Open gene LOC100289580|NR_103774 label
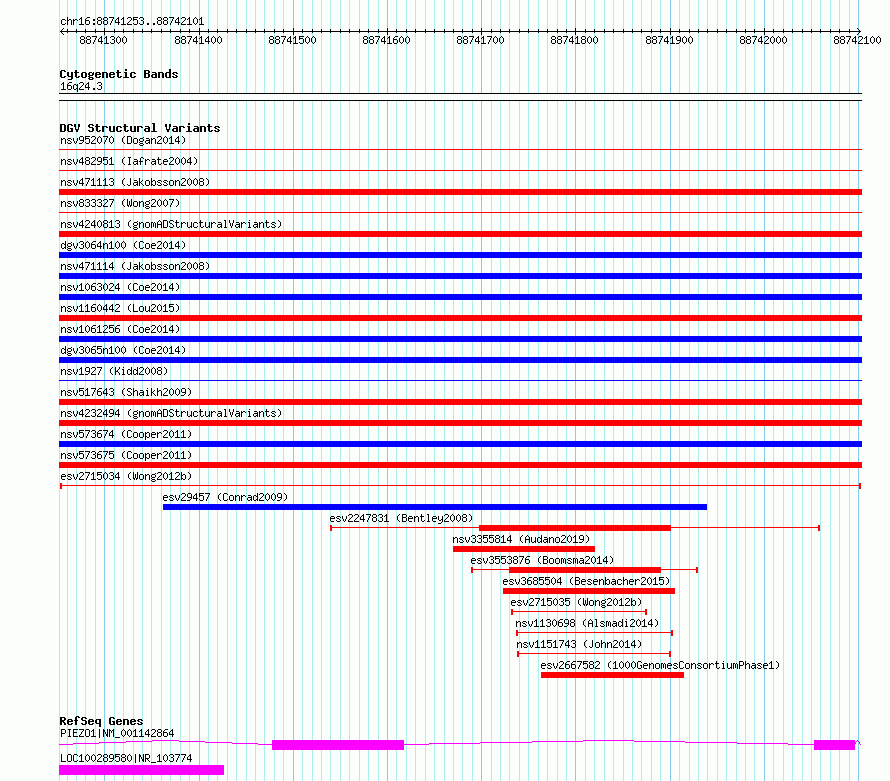Image resolution: width=890 pixels, height=781 pixels. (126, 758)
